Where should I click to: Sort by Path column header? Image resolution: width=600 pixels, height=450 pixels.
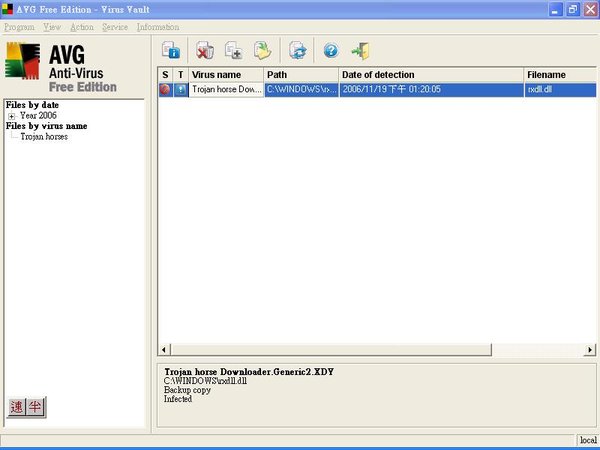pos(301,75)
